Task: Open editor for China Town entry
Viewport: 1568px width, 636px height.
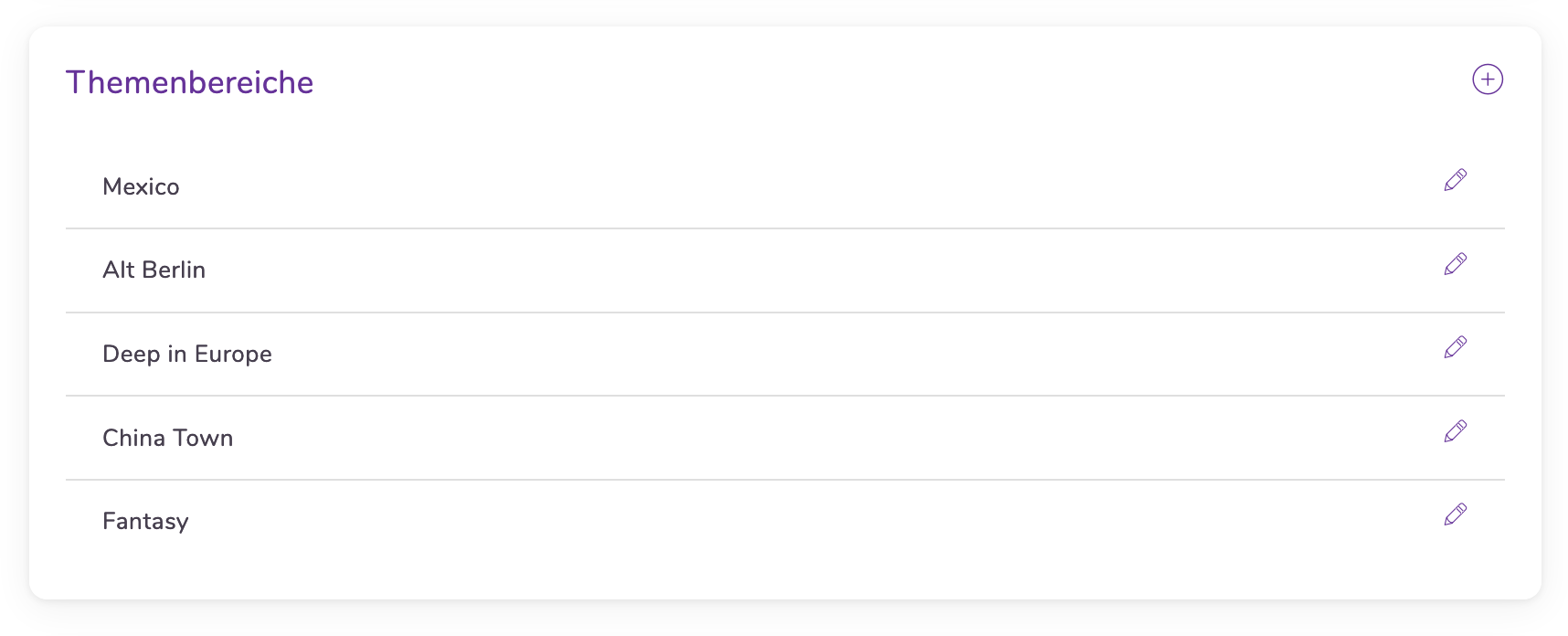Action: coord(1456,431)
